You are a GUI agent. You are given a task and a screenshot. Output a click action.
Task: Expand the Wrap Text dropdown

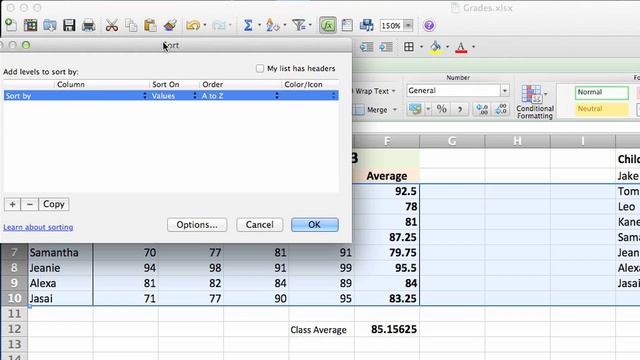[394, 91]
